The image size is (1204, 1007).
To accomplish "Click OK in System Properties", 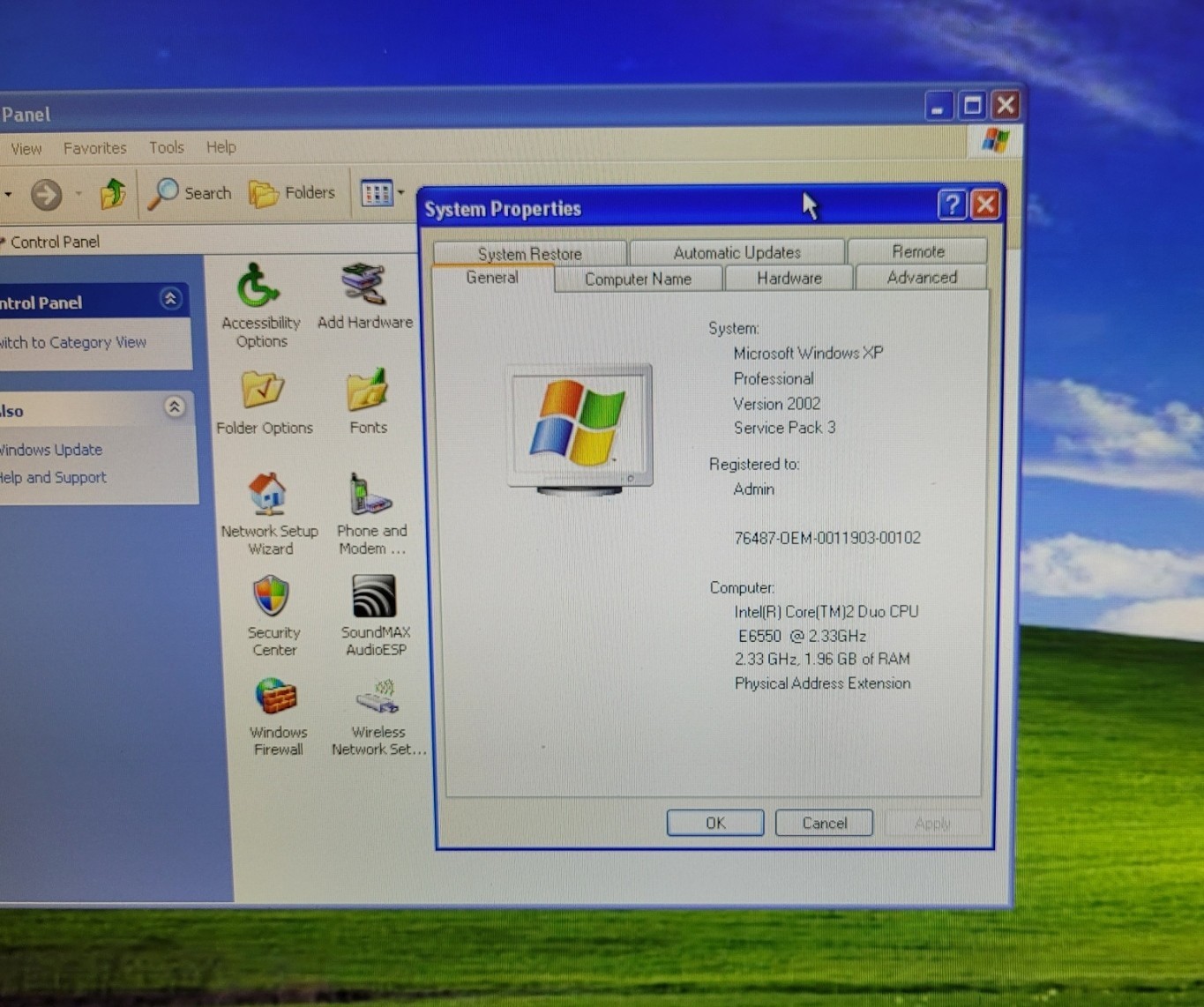I will tap(715, 823).
